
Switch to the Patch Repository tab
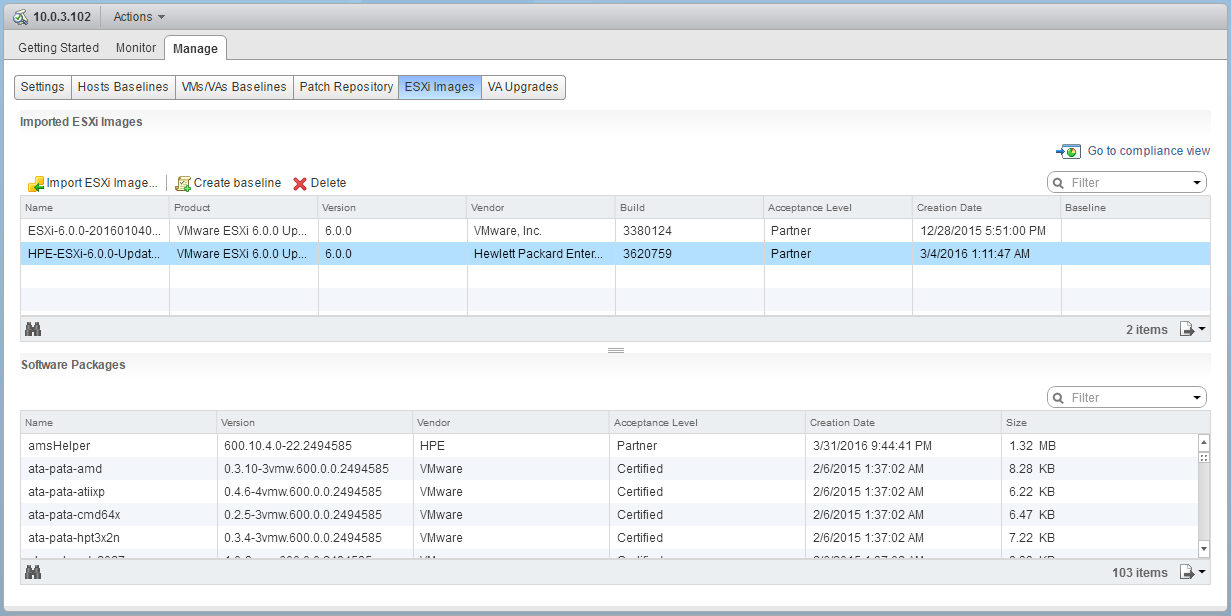[346, 87]
